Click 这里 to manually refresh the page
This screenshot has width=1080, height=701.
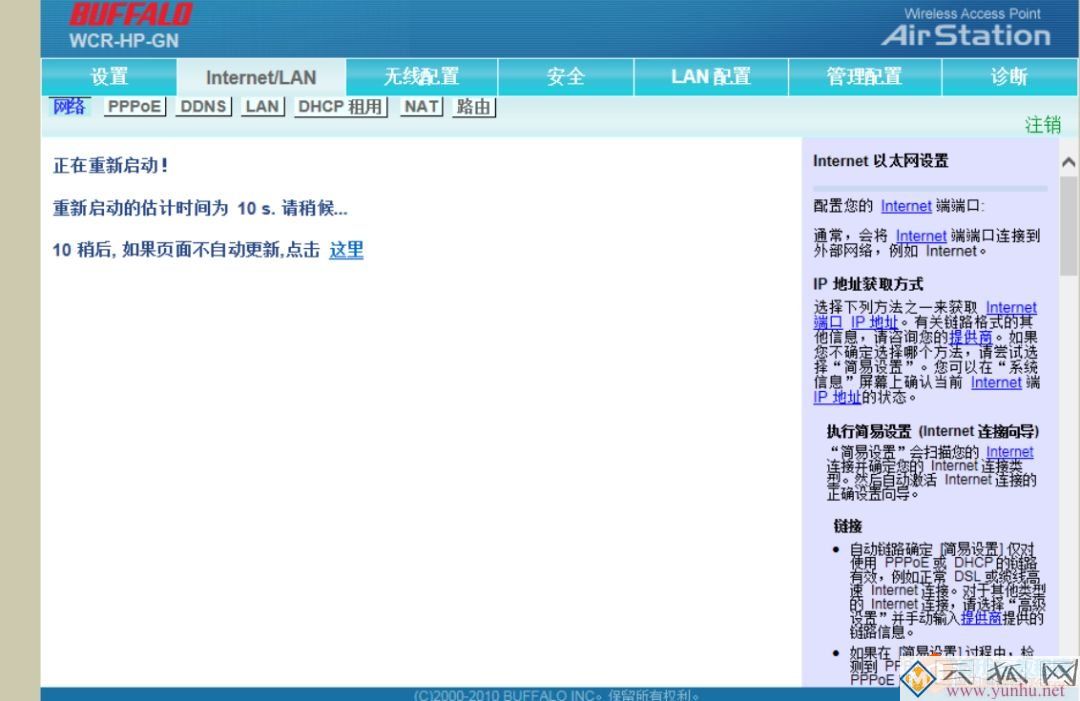tap(346, 250)
